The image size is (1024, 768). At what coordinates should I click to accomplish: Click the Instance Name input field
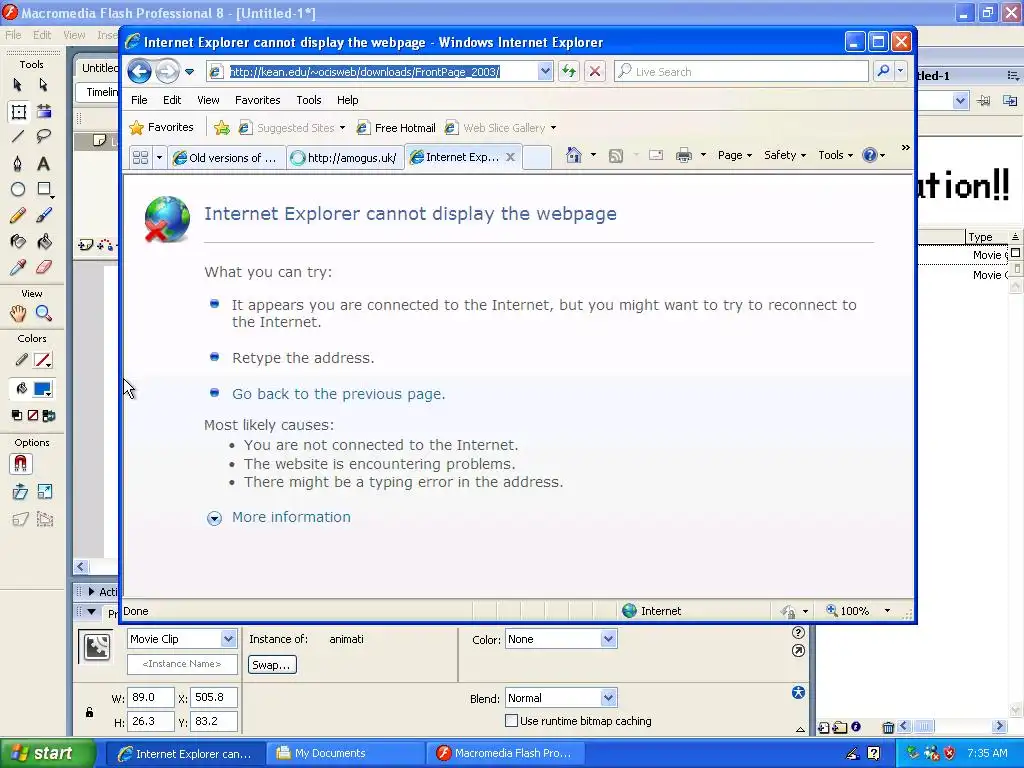coord(182,664)
